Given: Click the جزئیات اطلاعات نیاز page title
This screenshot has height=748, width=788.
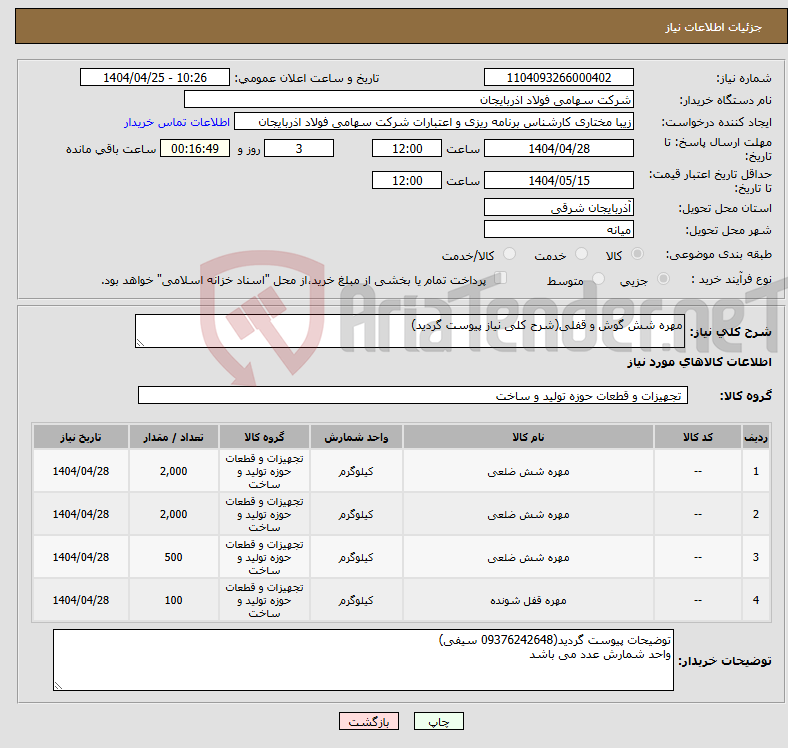Looking at the screenshot, I should click(x=714, y=27).
